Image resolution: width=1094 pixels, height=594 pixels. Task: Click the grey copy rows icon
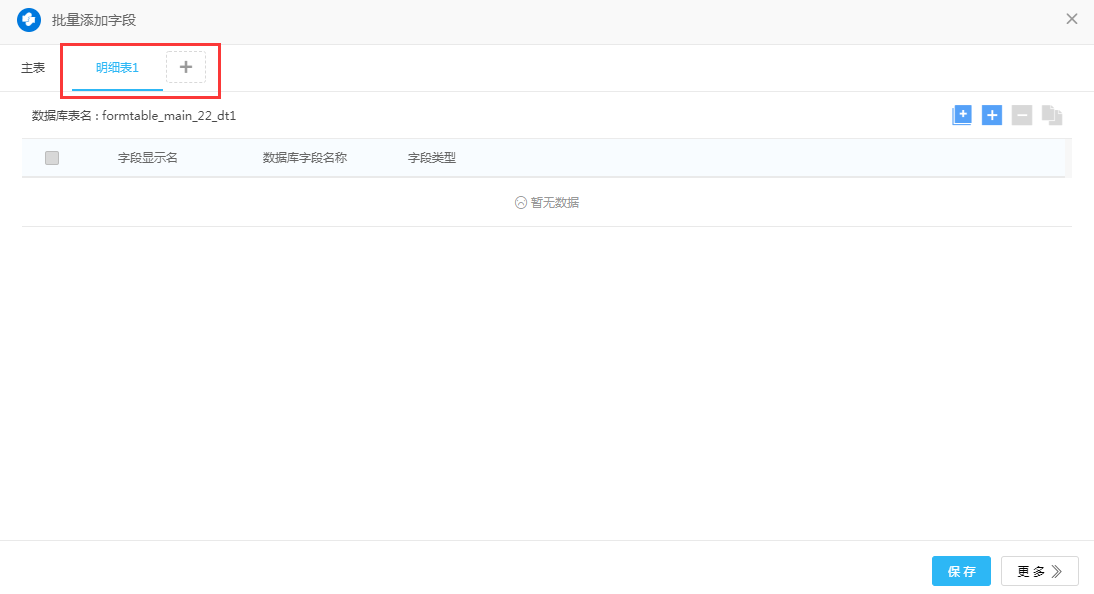pyautogui.click(x=1051, y=115)
